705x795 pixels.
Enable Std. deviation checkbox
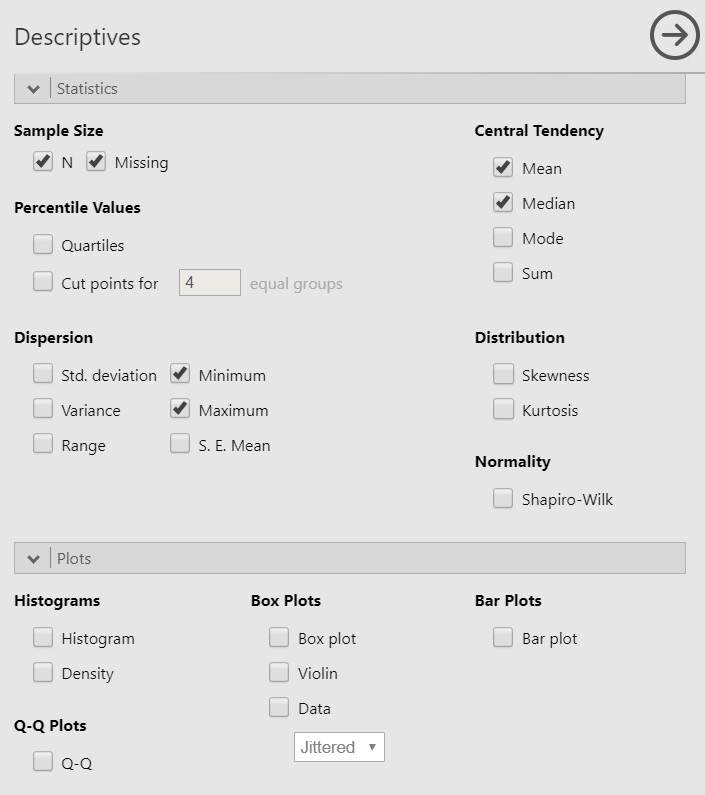point(43,374)
